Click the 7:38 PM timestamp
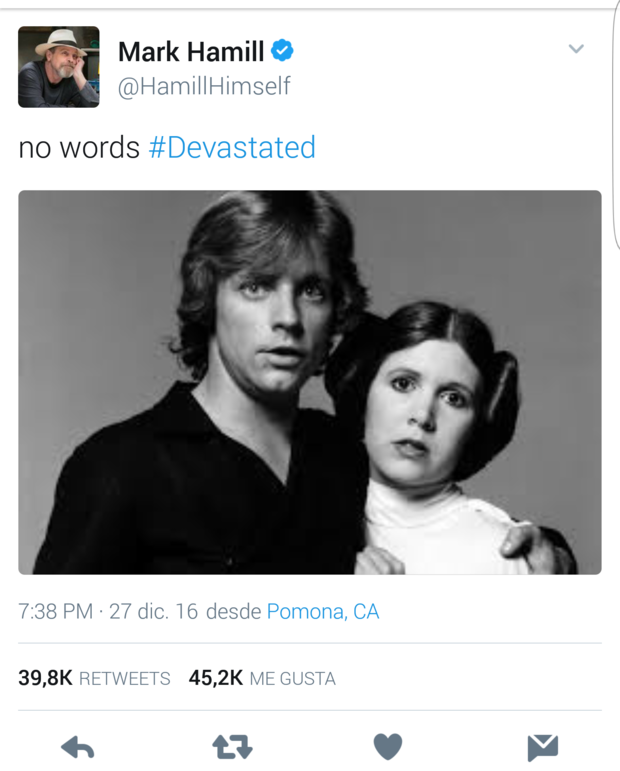 tap(56, 611)
